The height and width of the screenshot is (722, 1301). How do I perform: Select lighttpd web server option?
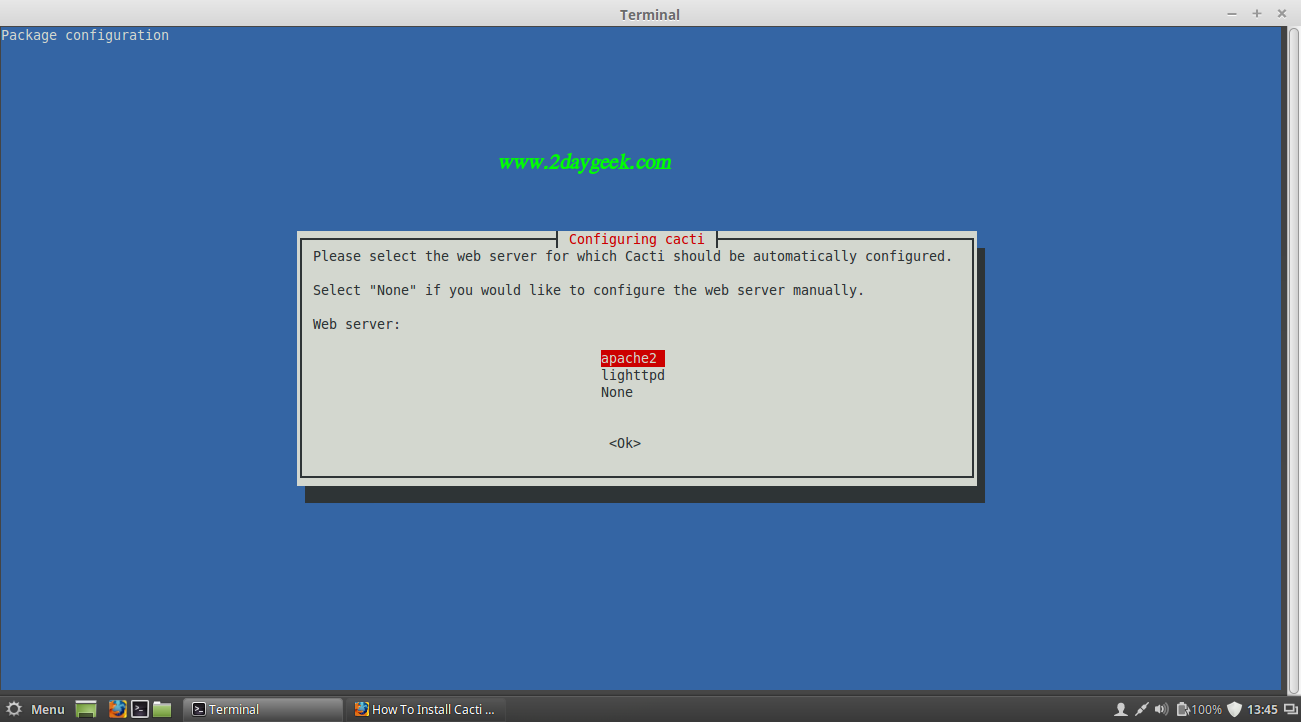(633, 375)
